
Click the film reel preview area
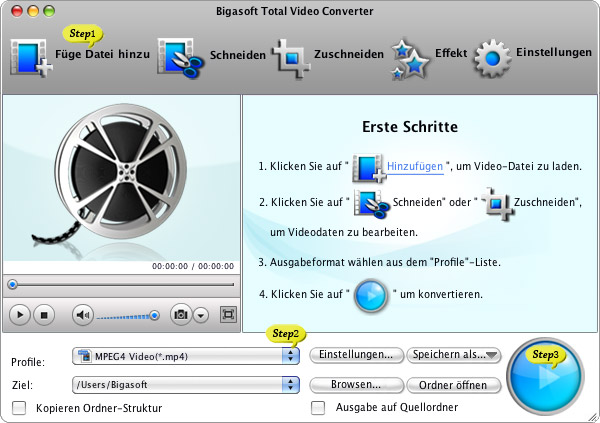tap(121, 178)
